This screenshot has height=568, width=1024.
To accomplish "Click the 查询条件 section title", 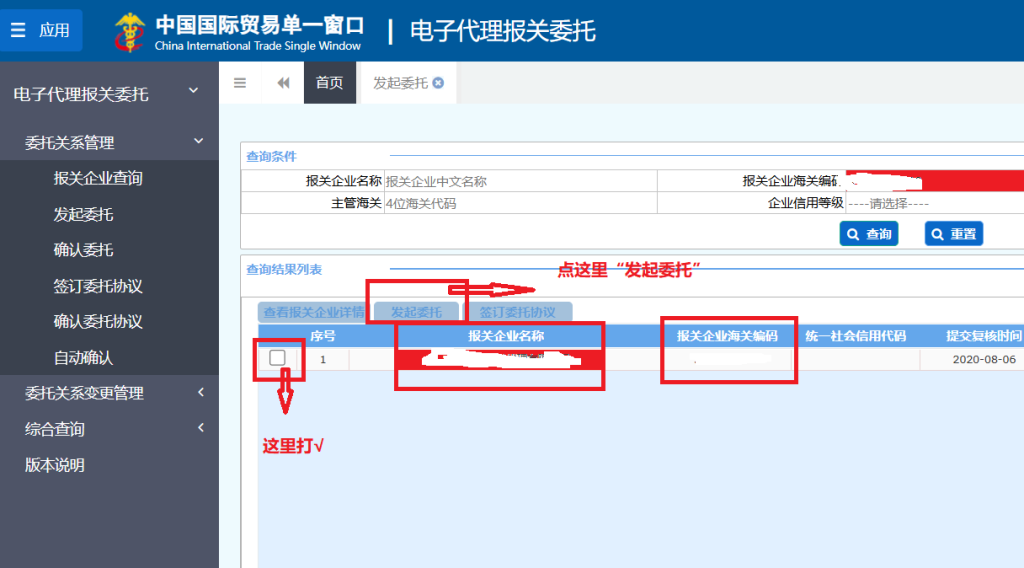I will tap(271, 156).
